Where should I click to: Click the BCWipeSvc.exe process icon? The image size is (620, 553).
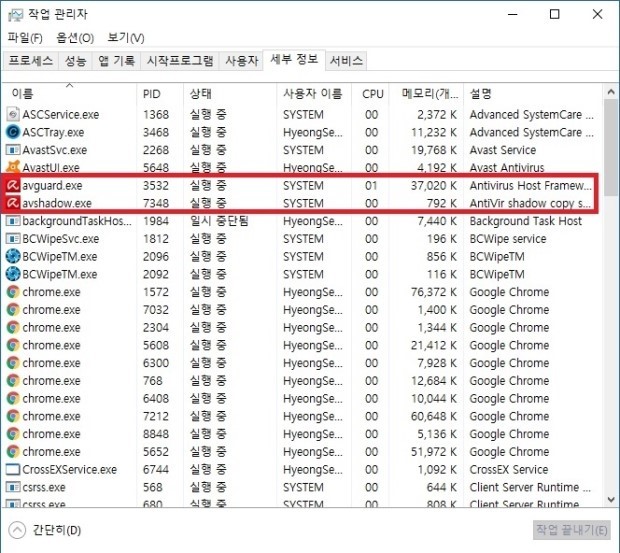[x=13, y=238]
